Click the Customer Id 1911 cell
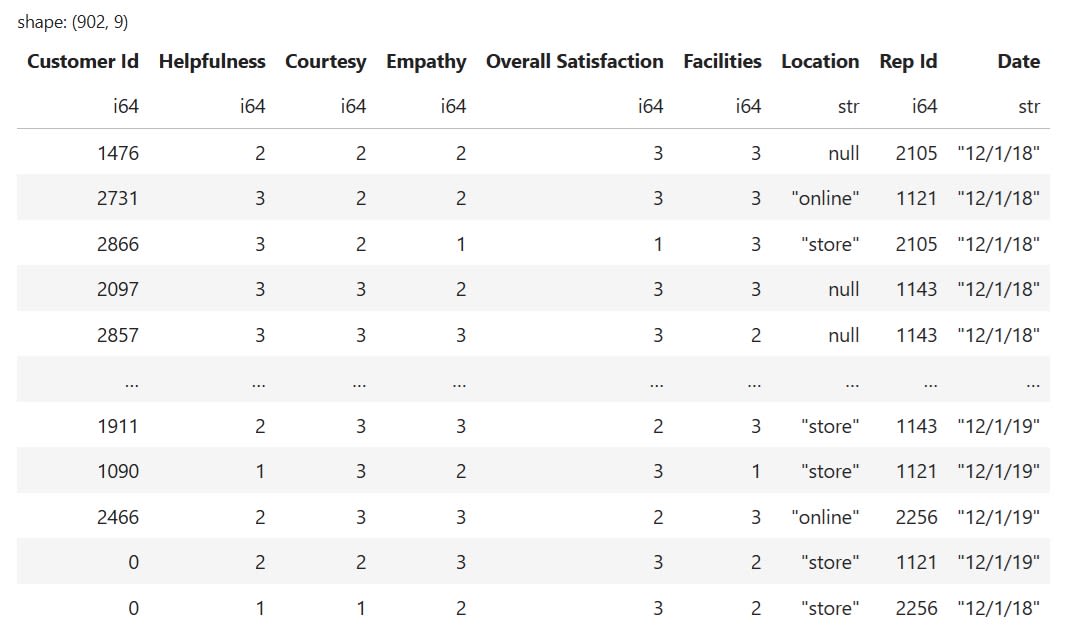 pos(118,426)
